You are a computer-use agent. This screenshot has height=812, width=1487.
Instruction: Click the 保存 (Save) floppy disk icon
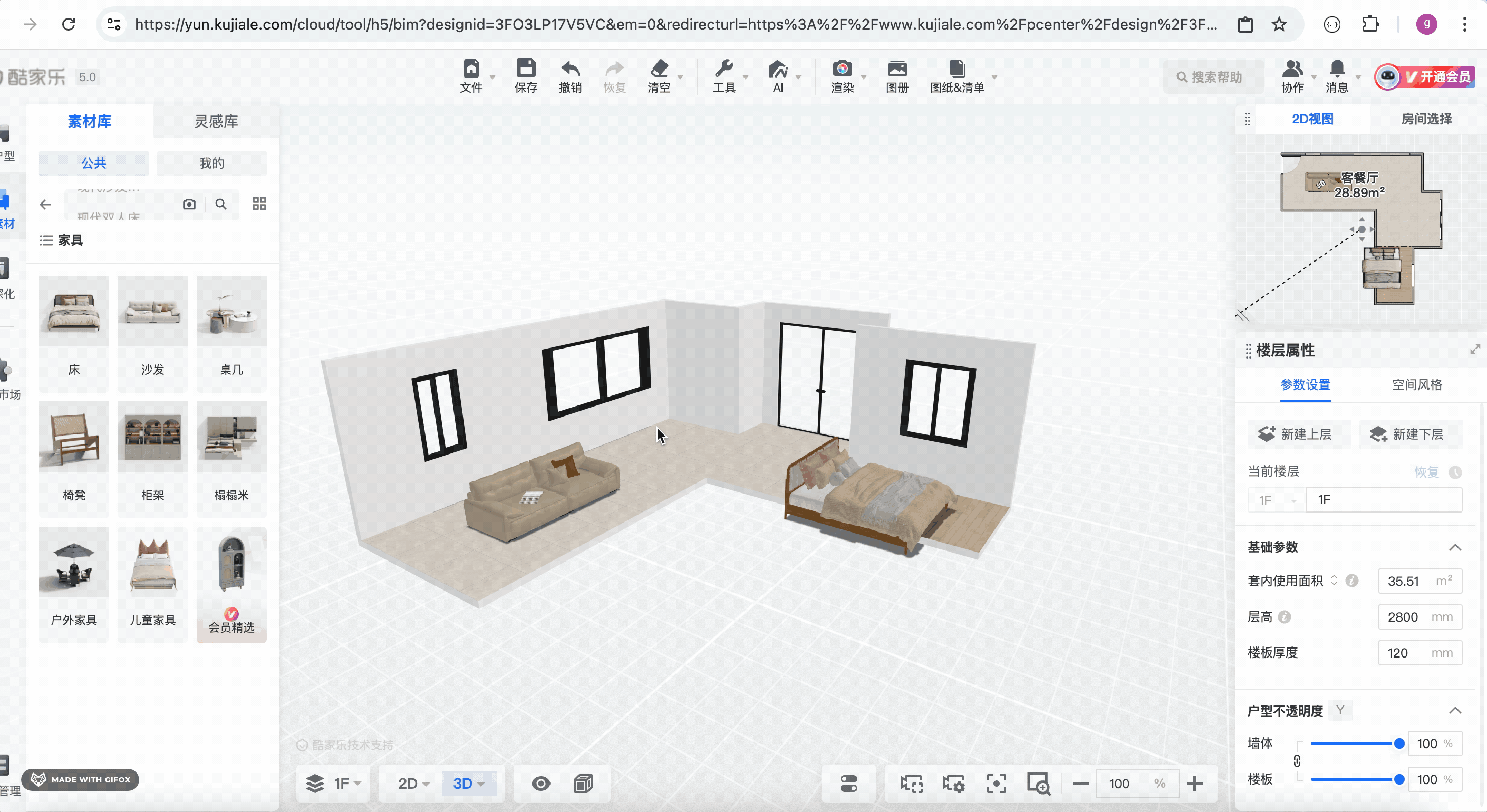click(525, 68)
